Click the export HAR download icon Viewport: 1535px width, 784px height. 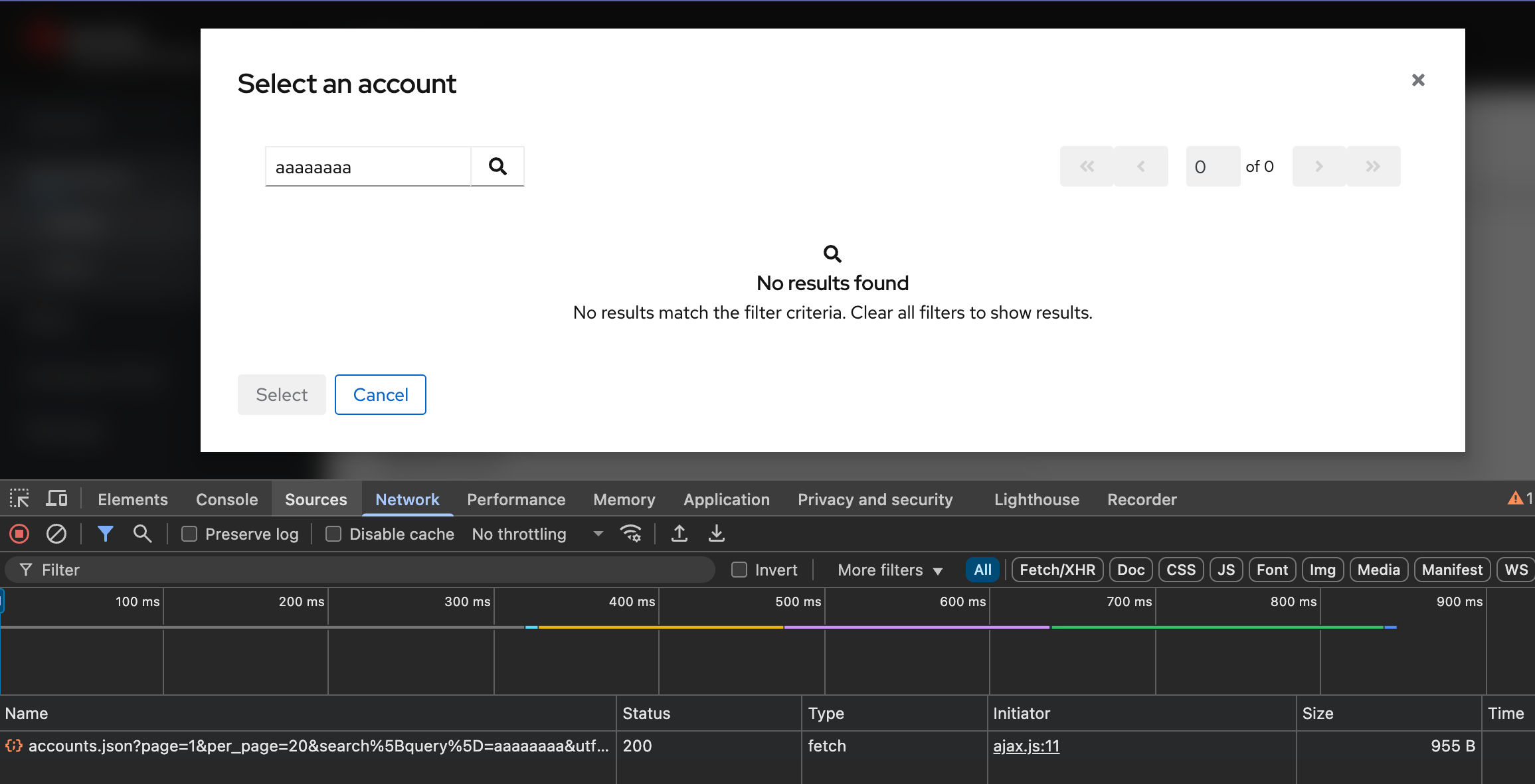pos(717,534)
